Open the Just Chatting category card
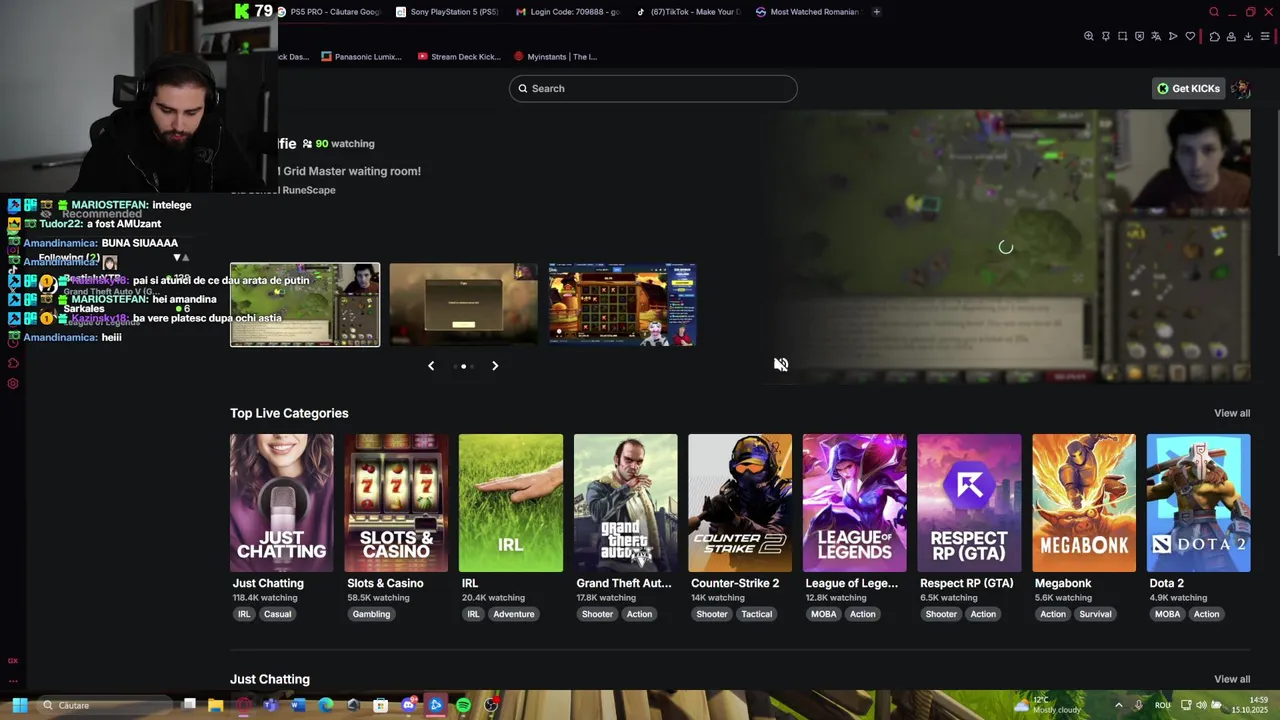Image resolution: width=1280 pixels, height=720 pixels. [282, 503]
